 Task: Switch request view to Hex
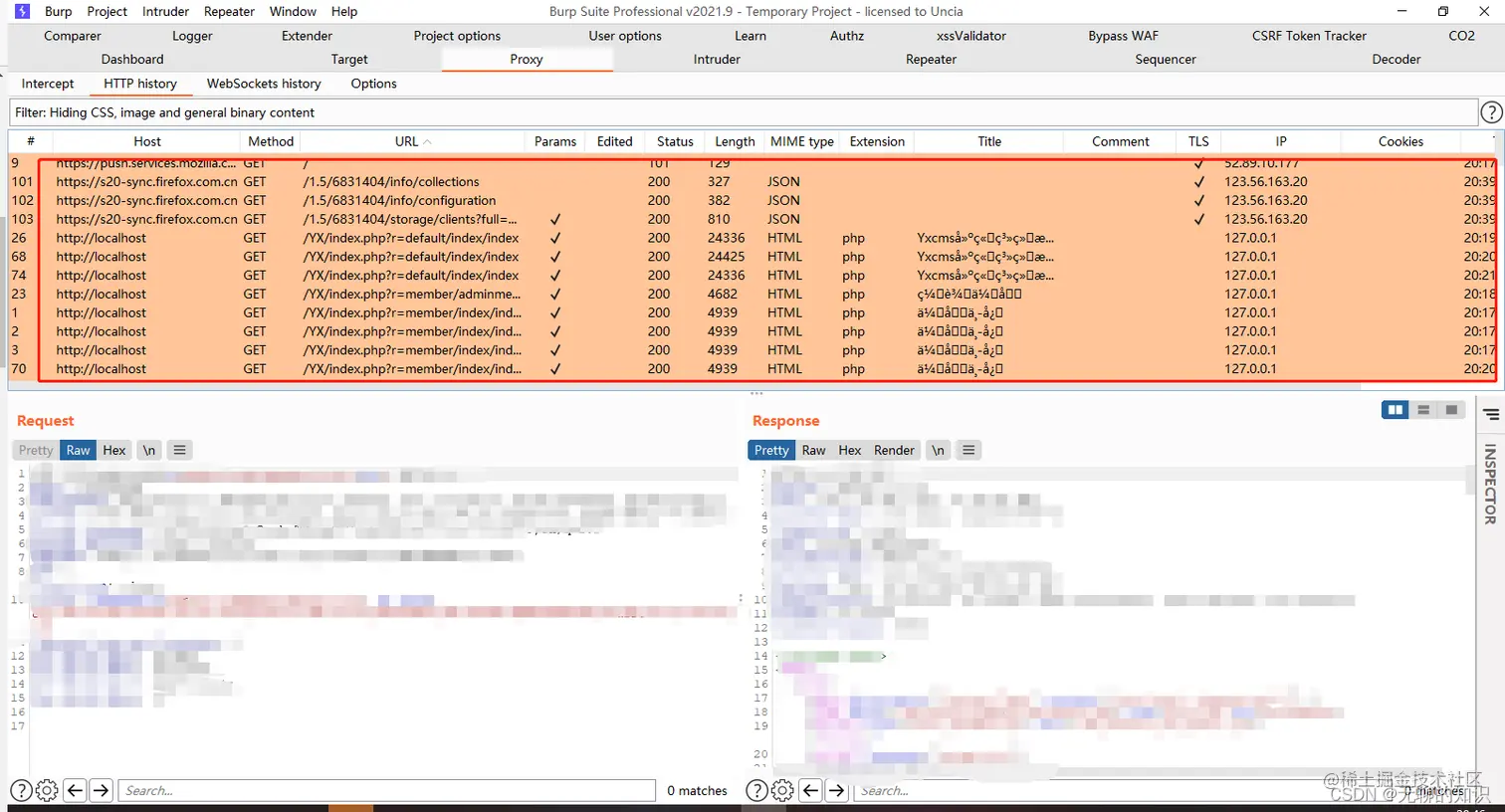tap(114, 450)
